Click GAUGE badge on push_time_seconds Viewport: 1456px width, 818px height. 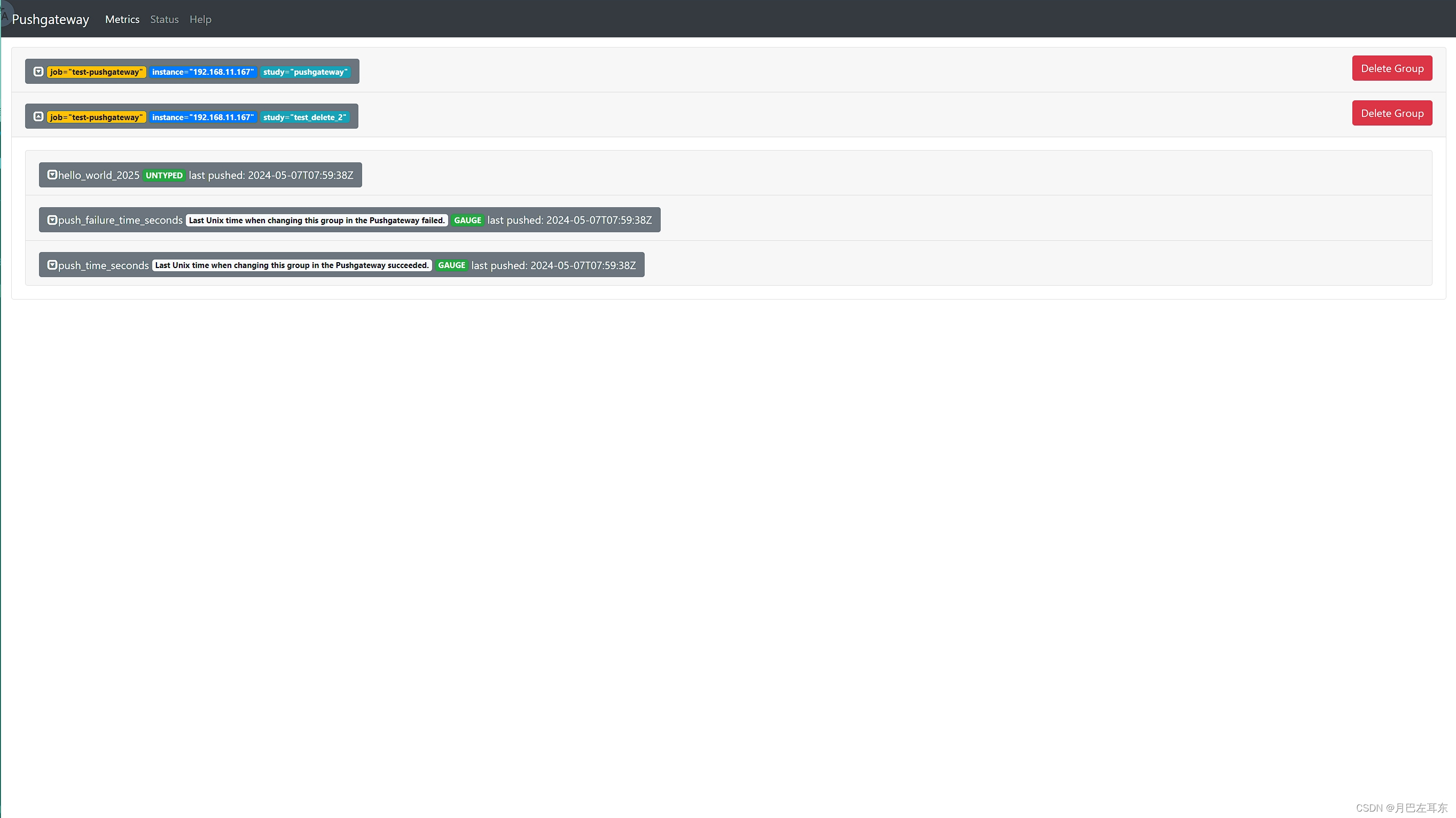coord(452,265)
